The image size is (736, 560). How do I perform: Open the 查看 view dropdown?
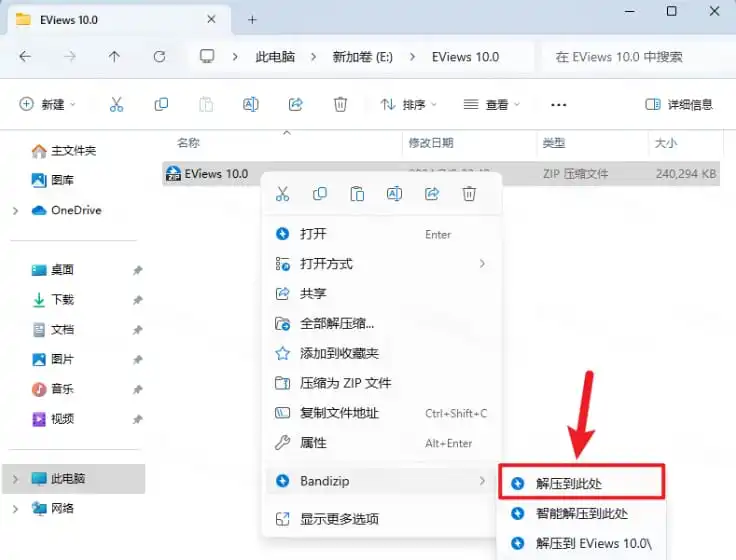click(x=491, y=104)
